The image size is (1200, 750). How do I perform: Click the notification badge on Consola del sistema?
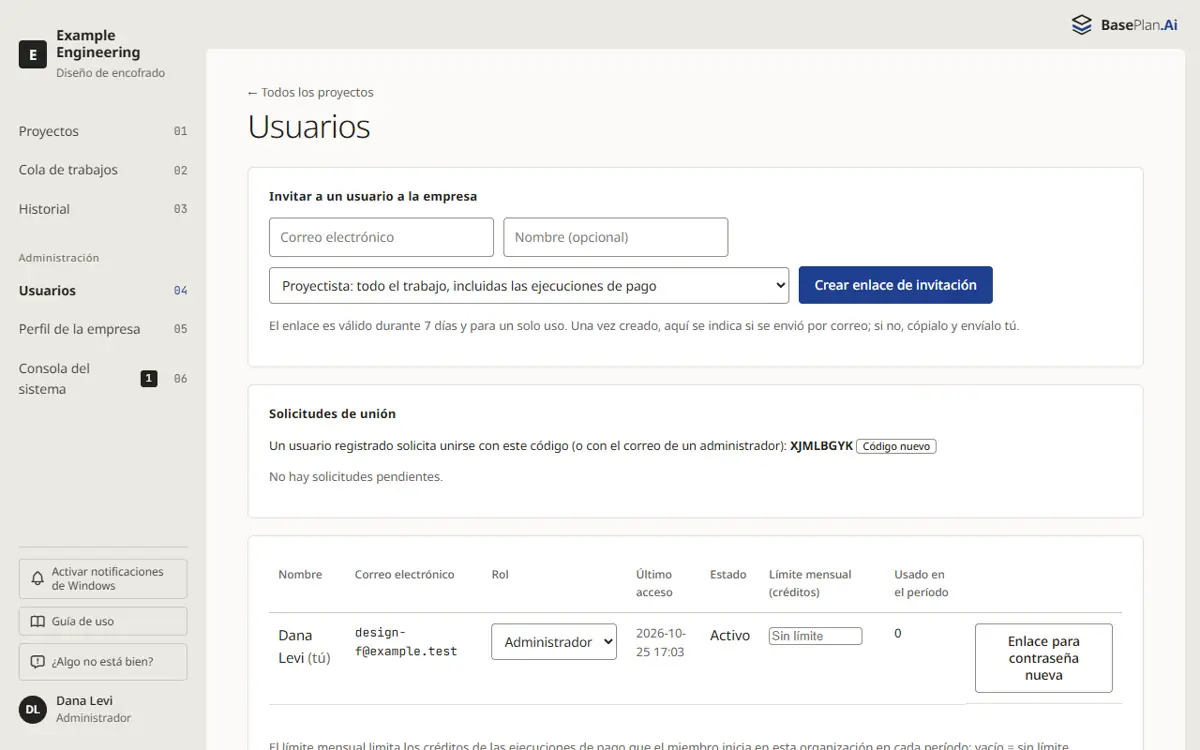point(149,378)
